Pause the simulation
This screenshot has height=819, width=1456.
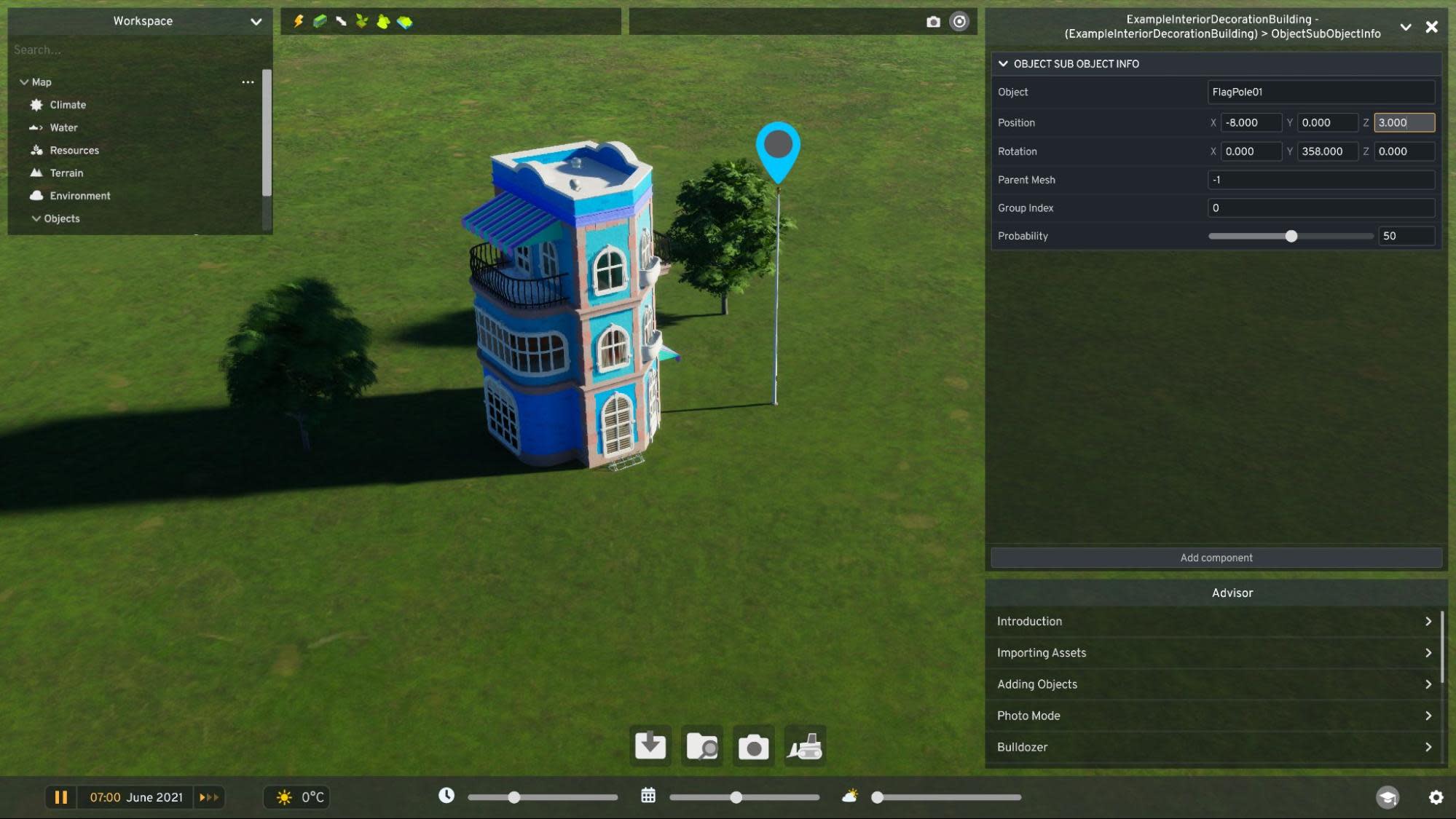(61, 797)
